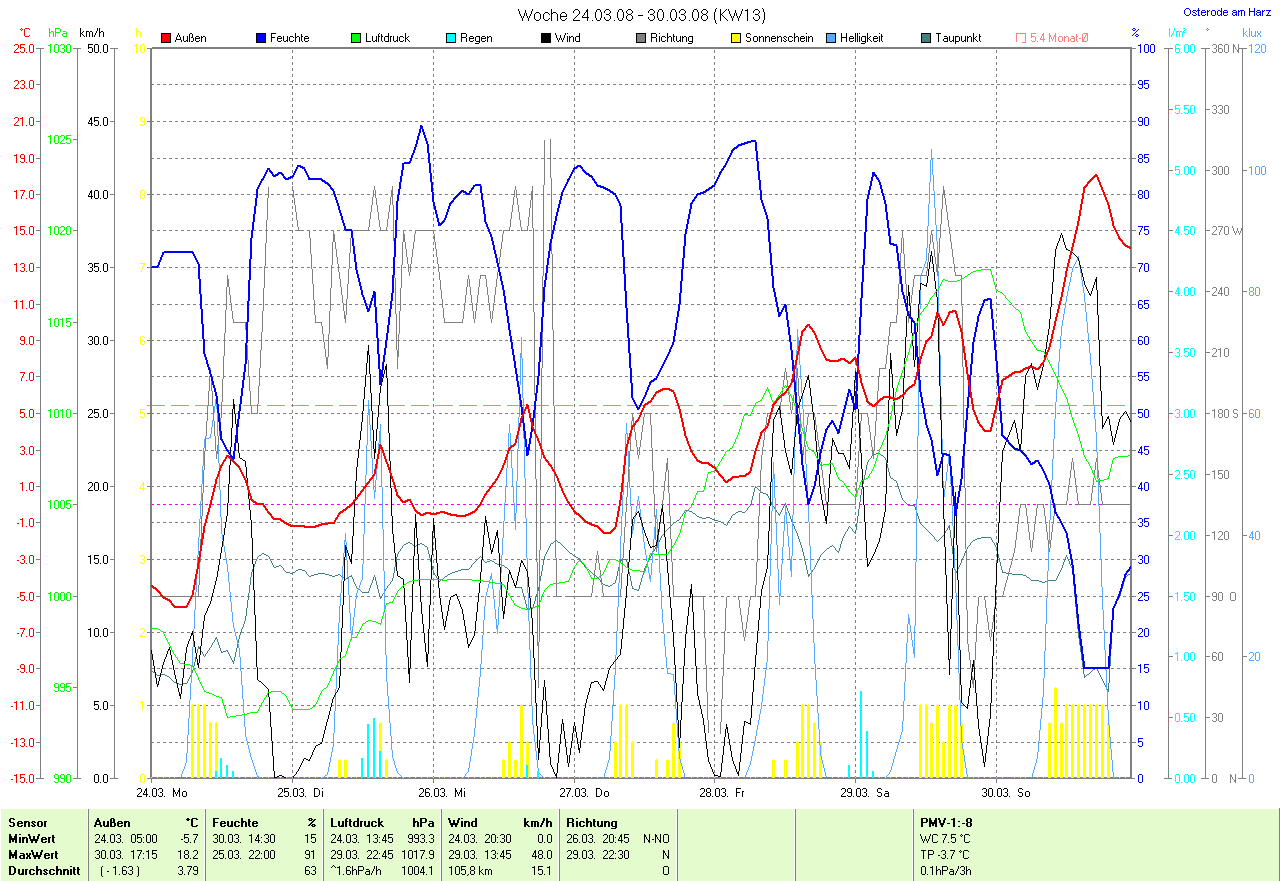The height and width of the screenshot is (881, 1280).
Task: Click the MaxWert row label
Action: pyautogui.click(x=32, y=854)
